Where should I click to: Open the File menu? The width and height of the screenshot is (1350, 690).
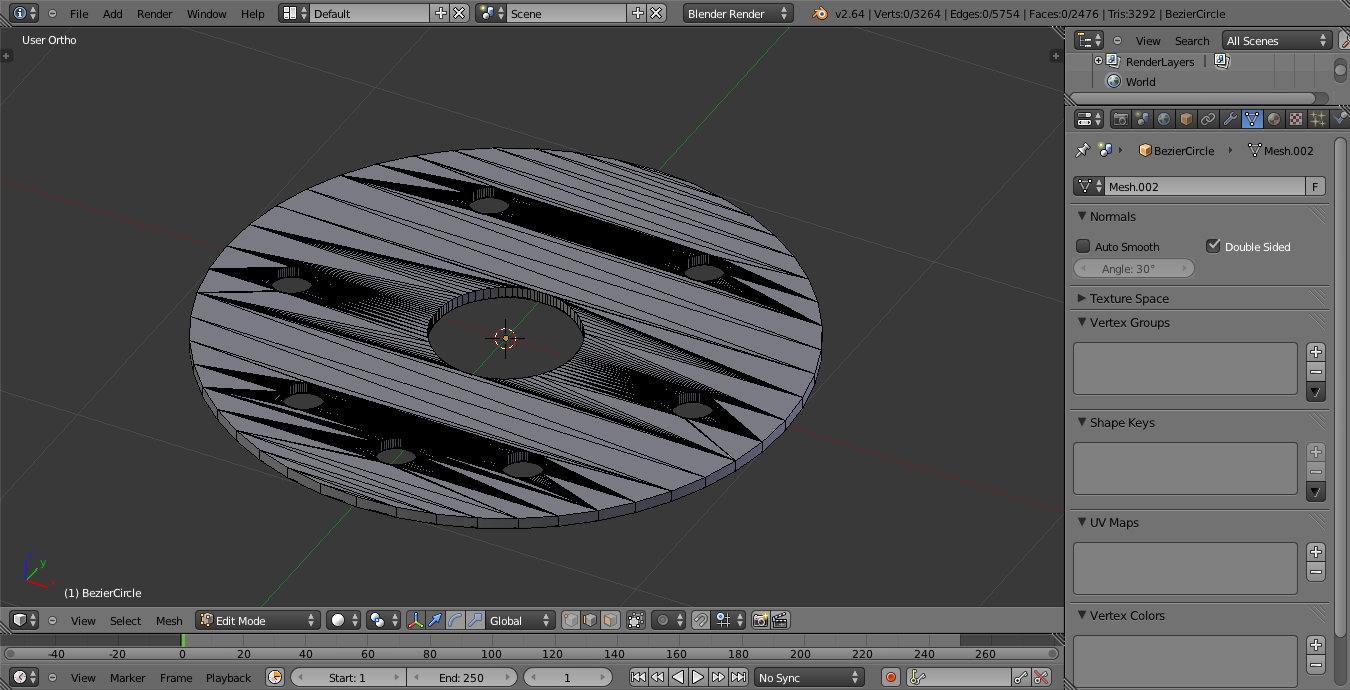click(79, 13)
